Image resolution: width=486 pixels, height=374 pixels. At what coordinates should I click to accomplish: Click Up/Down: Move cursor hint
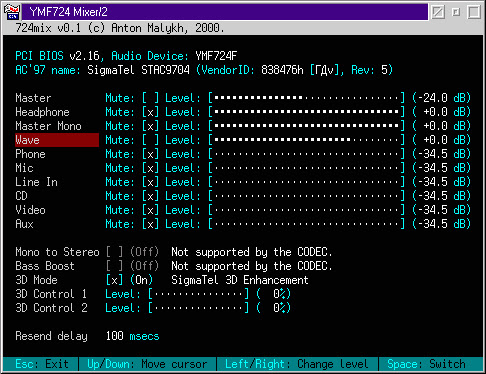click(147, 364)
